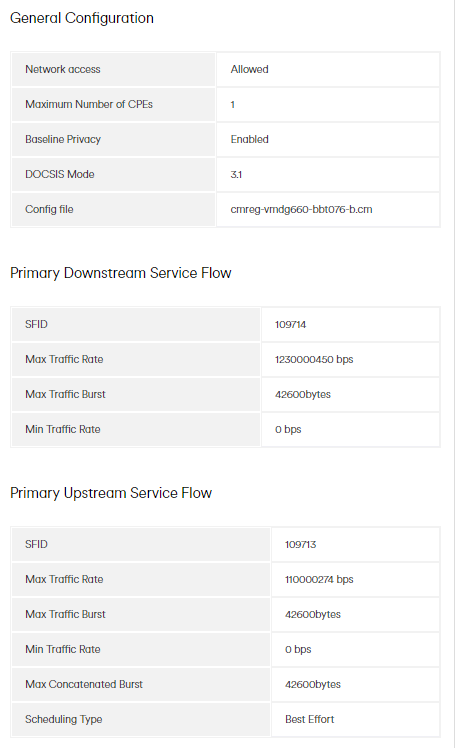Select downstream SFID value 109714
455x748 pixels.
coord(290,324)
